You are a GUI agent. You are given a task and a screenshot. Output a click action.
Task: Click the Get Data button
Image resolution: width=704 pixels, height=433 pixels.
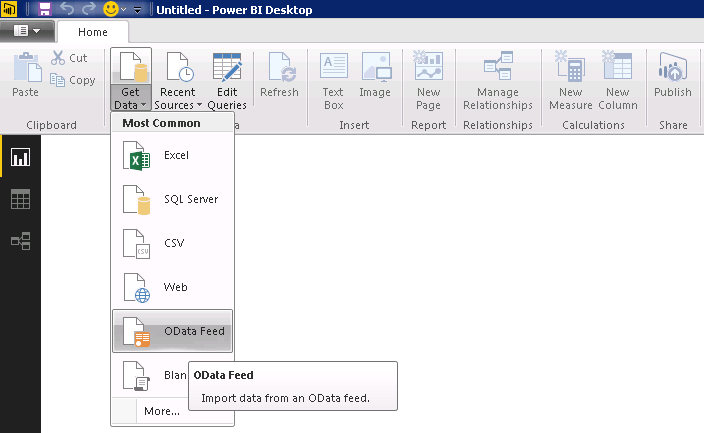pos(131,80)
